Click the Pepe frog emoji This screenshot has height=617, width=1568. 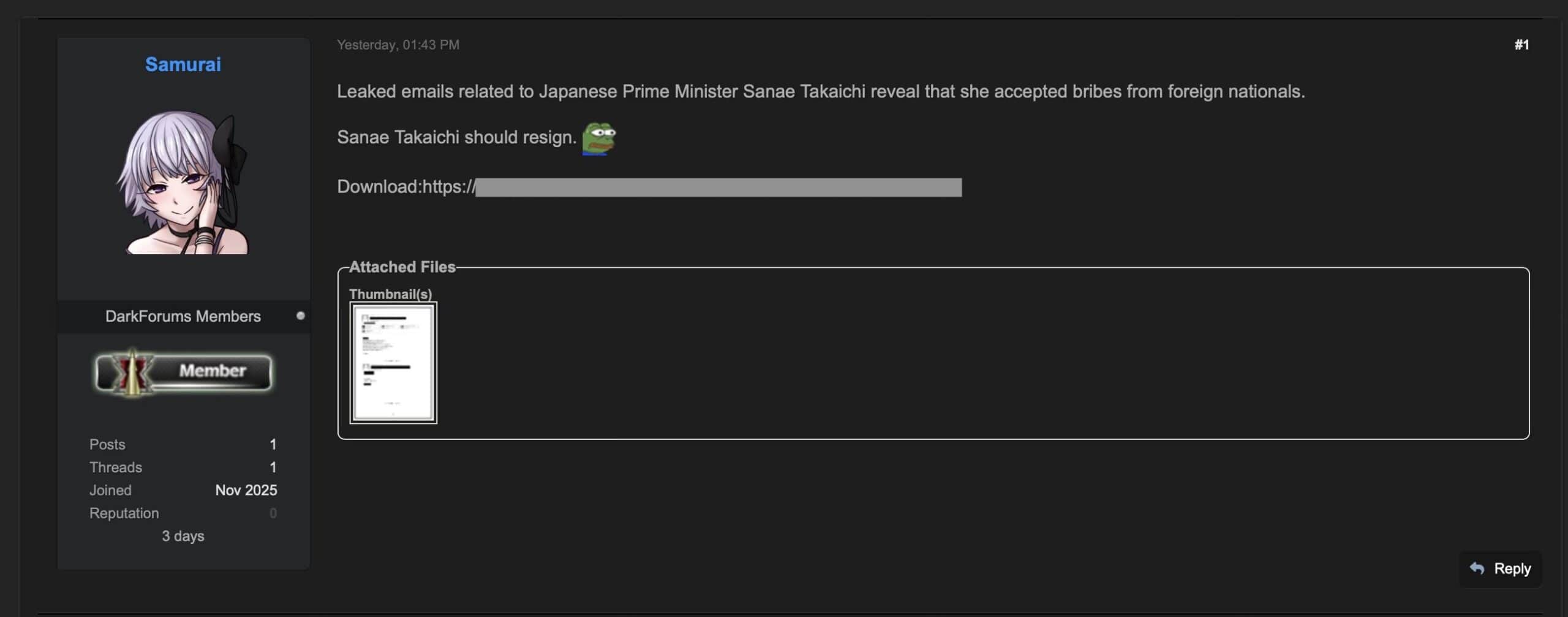coord(598,138)
